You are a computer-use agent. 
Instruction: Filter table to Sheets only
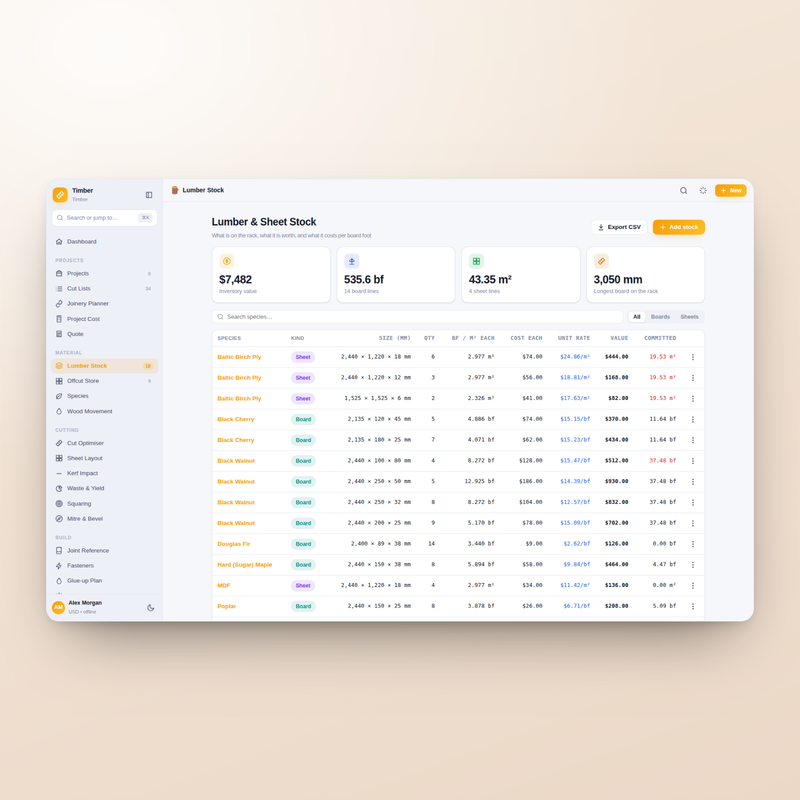(689, 317)
